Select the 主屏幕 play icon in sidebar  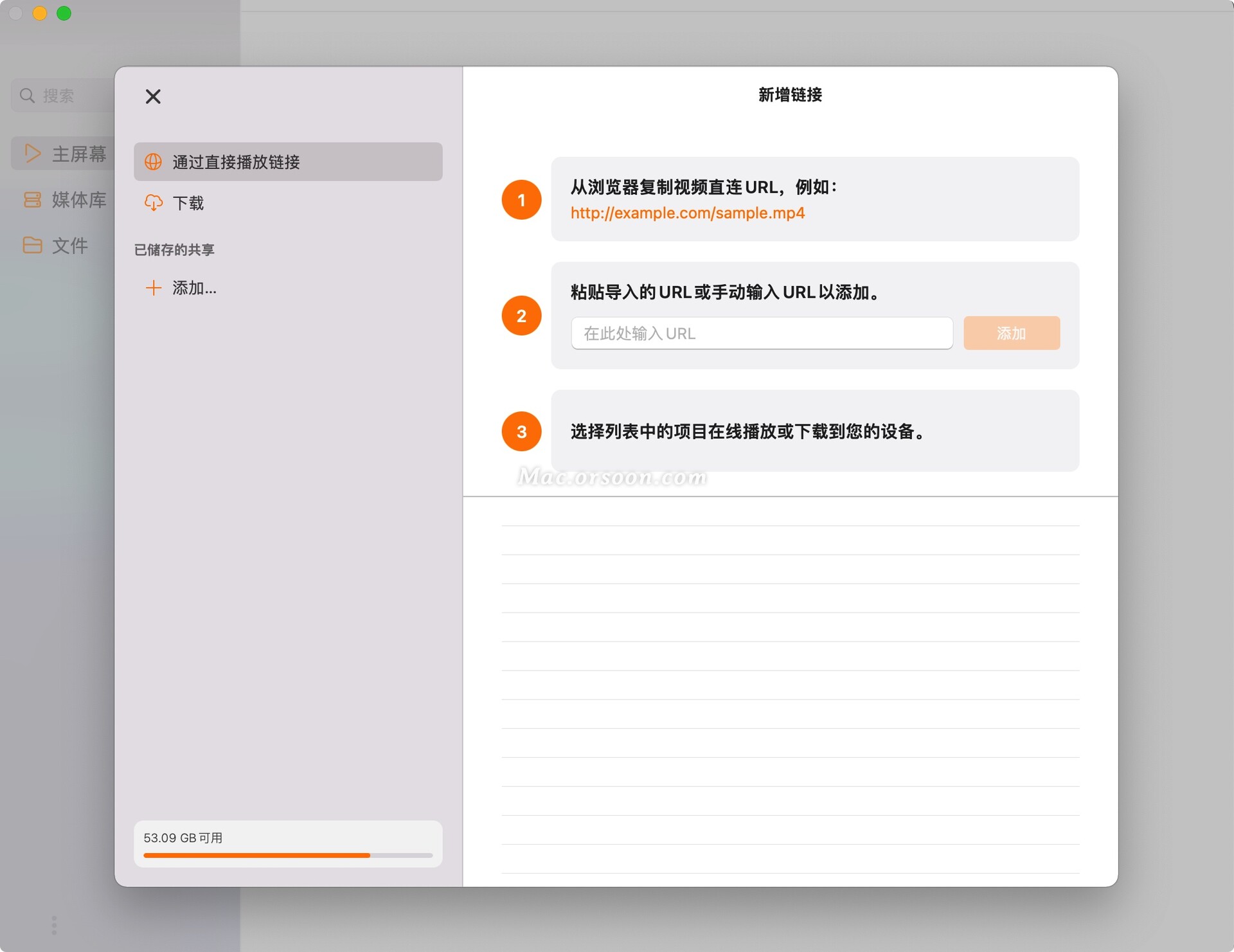click(33, 153)
